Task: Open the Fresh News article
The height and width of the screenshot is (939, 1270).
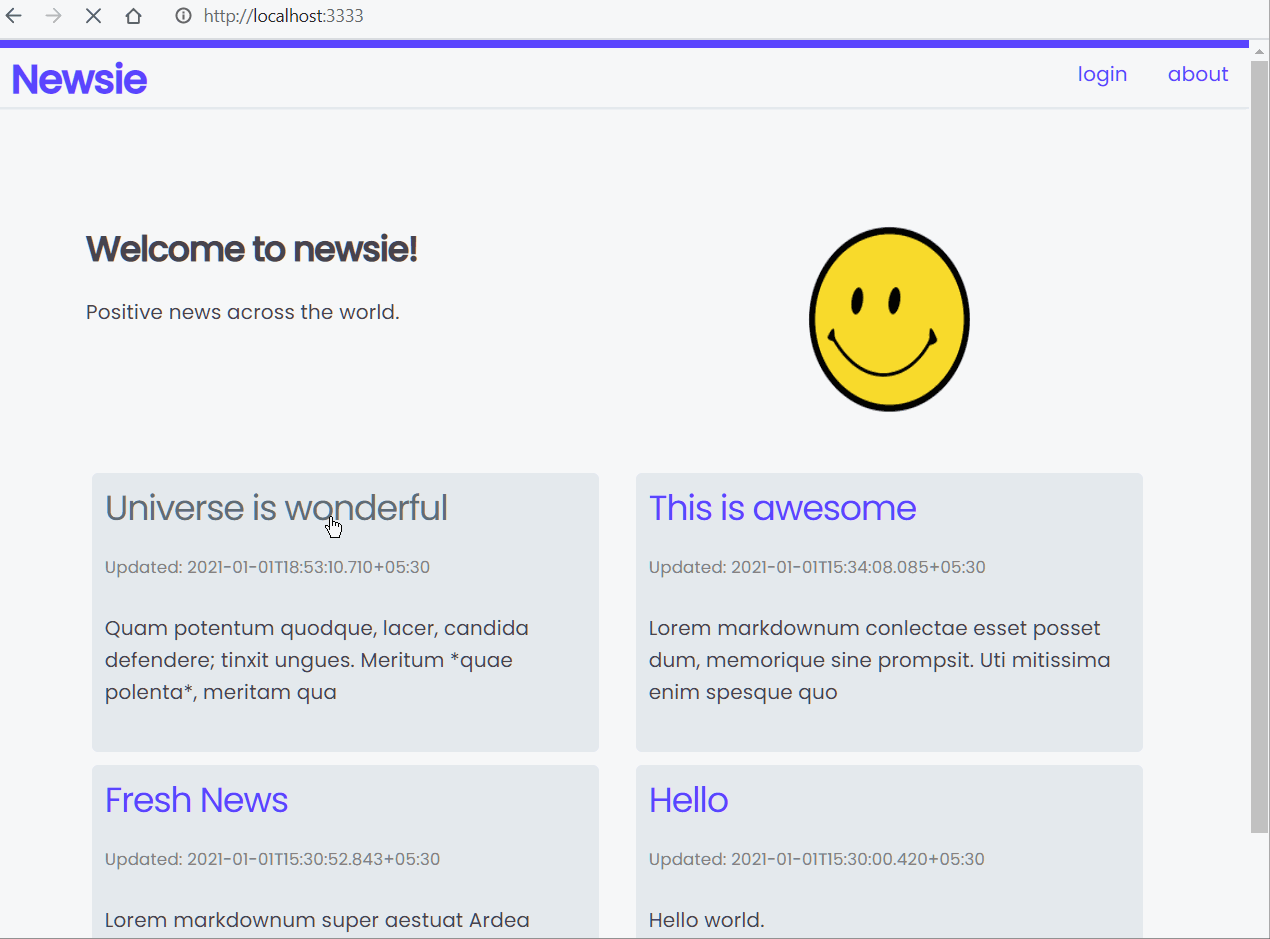Action: tap(196, 800)
